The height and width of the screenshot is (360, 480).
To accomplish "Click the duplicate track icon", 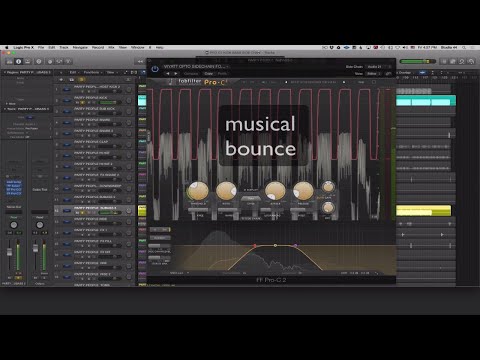I will (x=71, y=80).
